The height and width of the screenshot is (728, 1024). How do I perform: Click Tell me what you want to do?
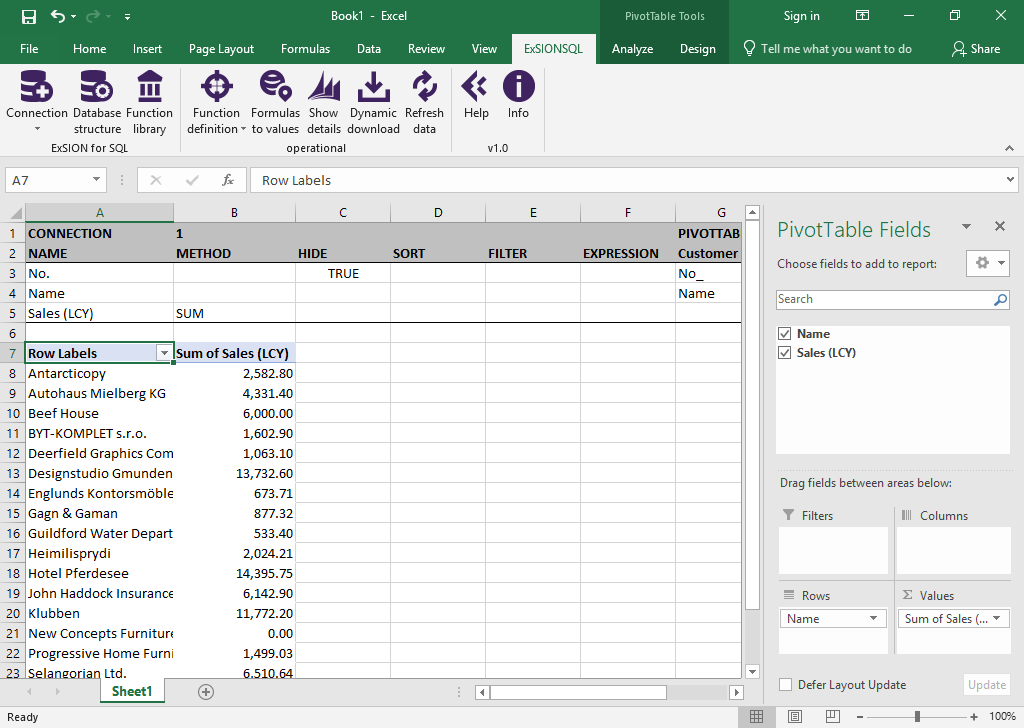pyautogui.click(x=827, y=48)
